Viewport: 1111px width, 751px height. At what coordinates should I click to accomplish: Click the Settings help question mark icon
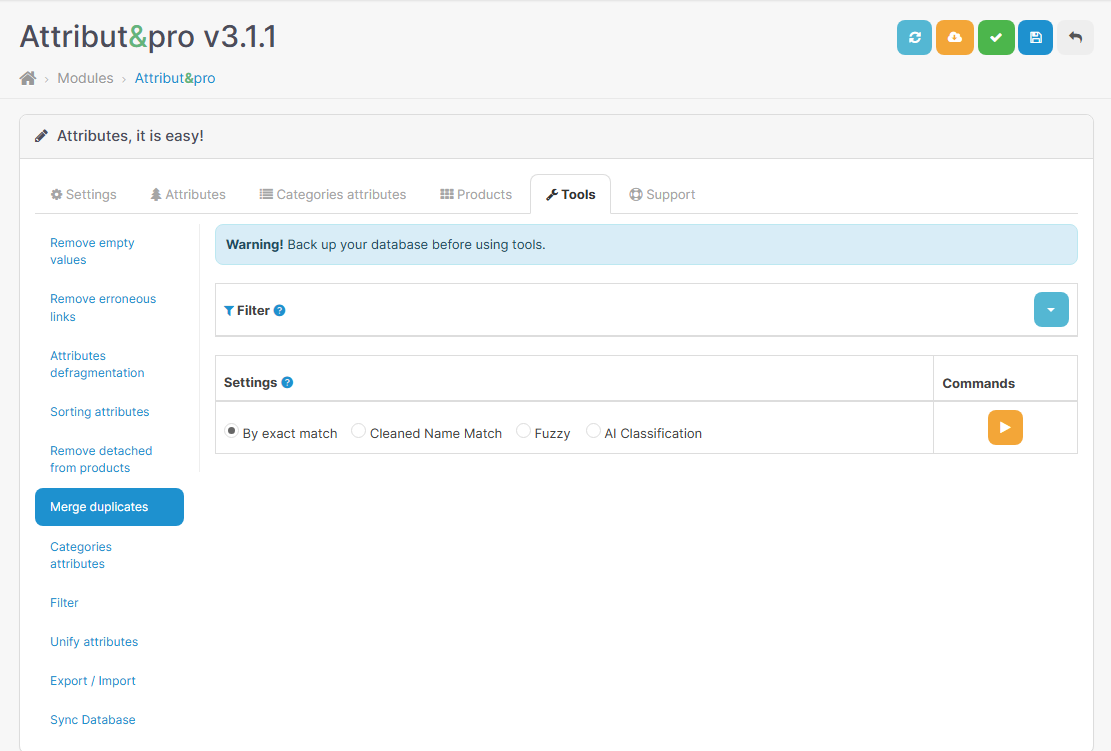(287, 383)
